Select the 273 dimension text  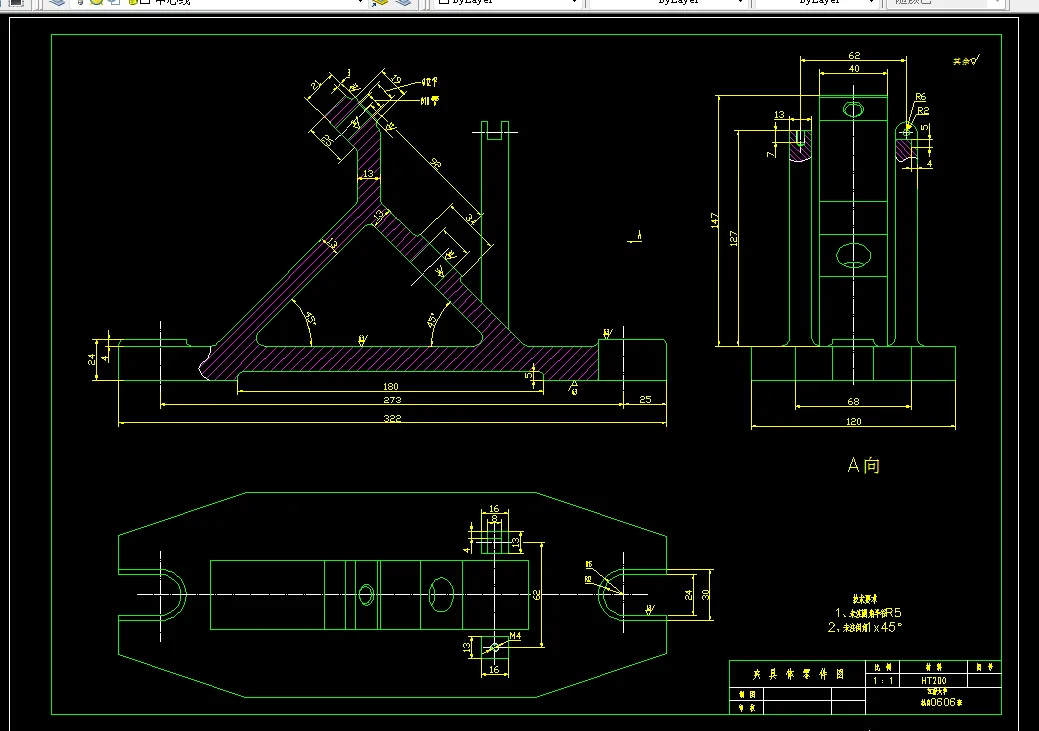tap(392, 400)
